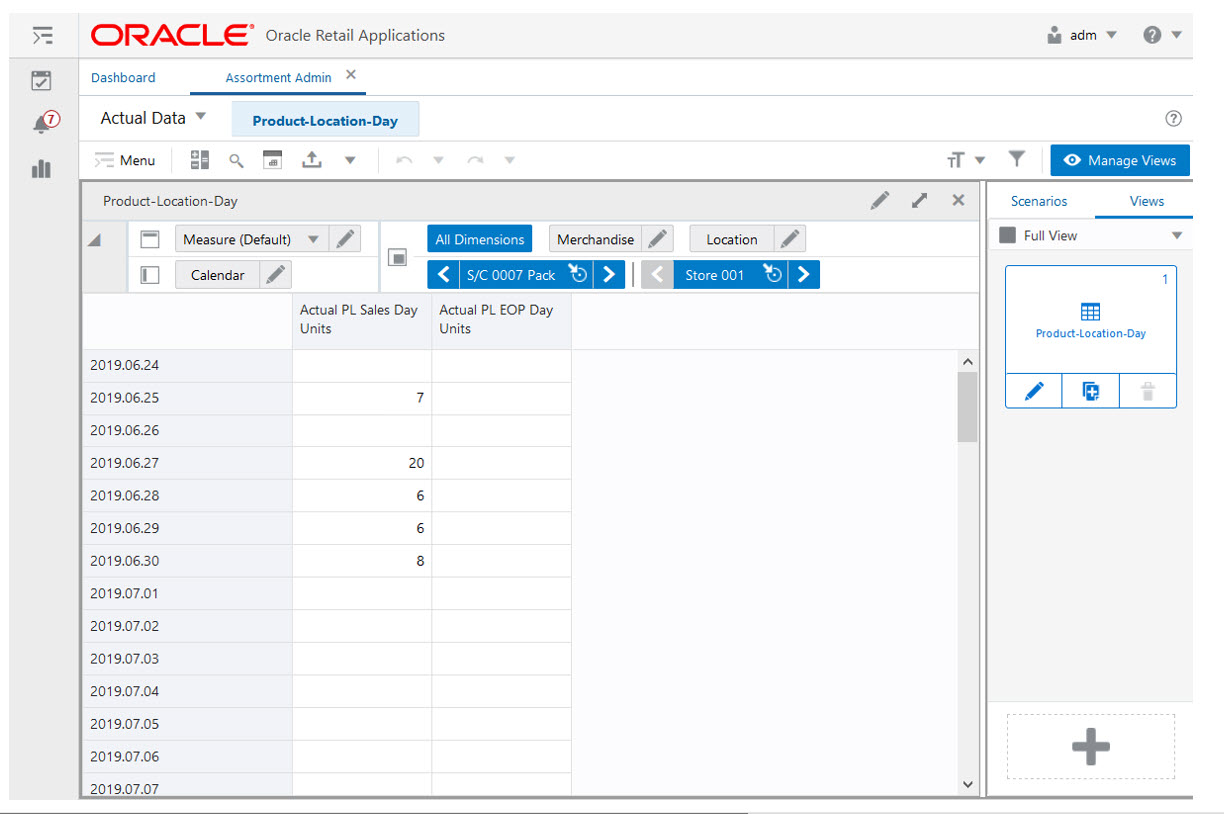
Task: Open the undo history dropdown arrow
Action: pos(438,160)
